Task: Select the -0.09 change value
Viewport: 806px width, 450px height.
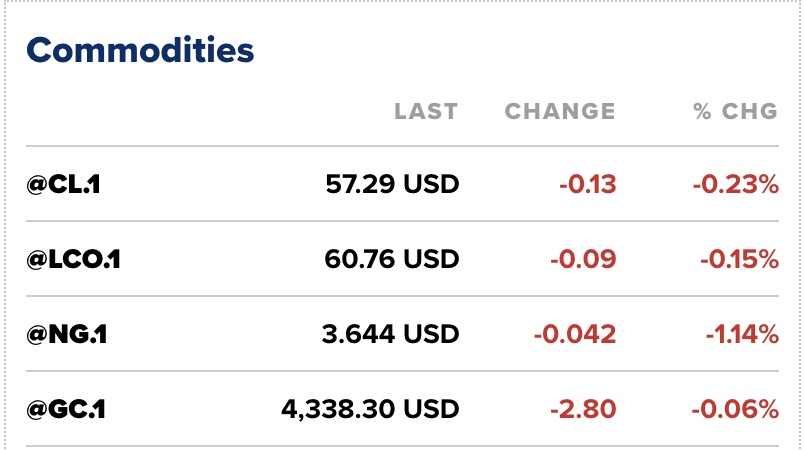Action: (x=584, y=259)
